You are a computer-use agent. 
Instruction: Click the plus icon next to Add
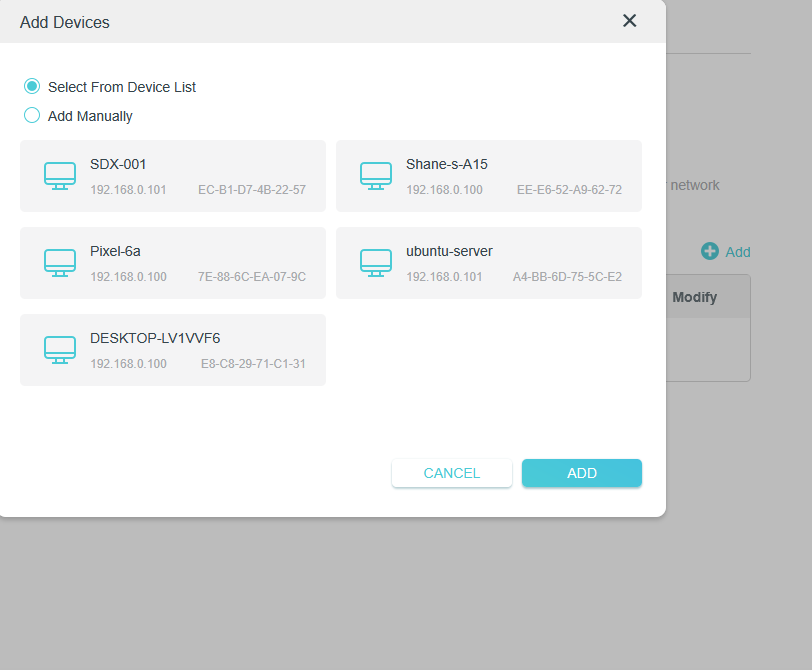(710, 252)
